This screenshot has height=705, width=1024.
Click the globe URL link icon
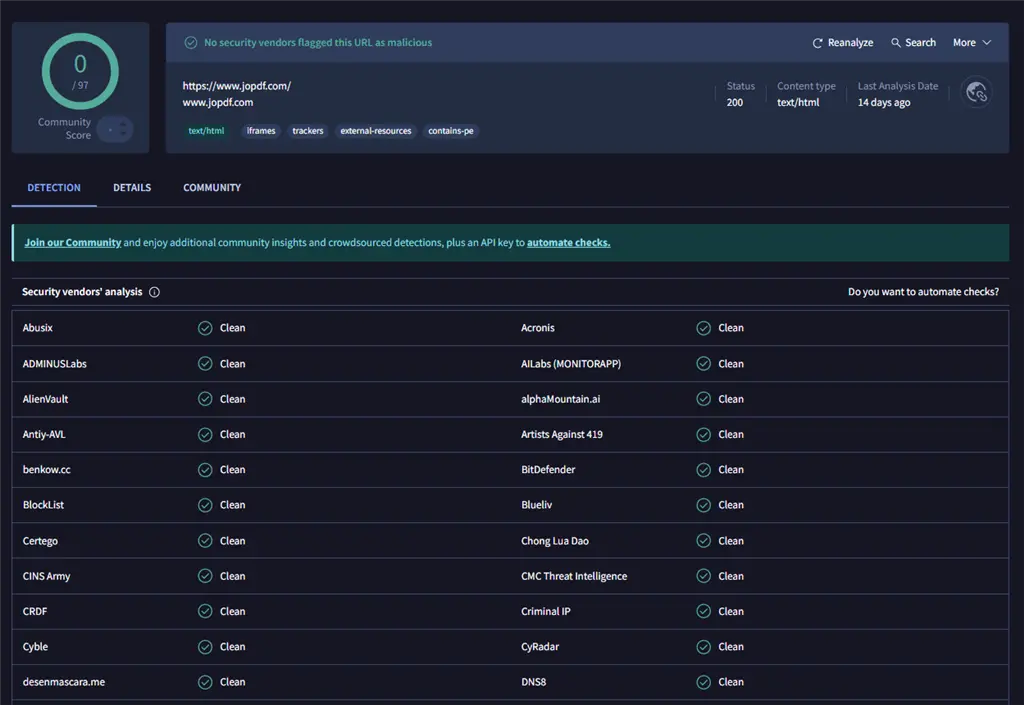(976, 93)
